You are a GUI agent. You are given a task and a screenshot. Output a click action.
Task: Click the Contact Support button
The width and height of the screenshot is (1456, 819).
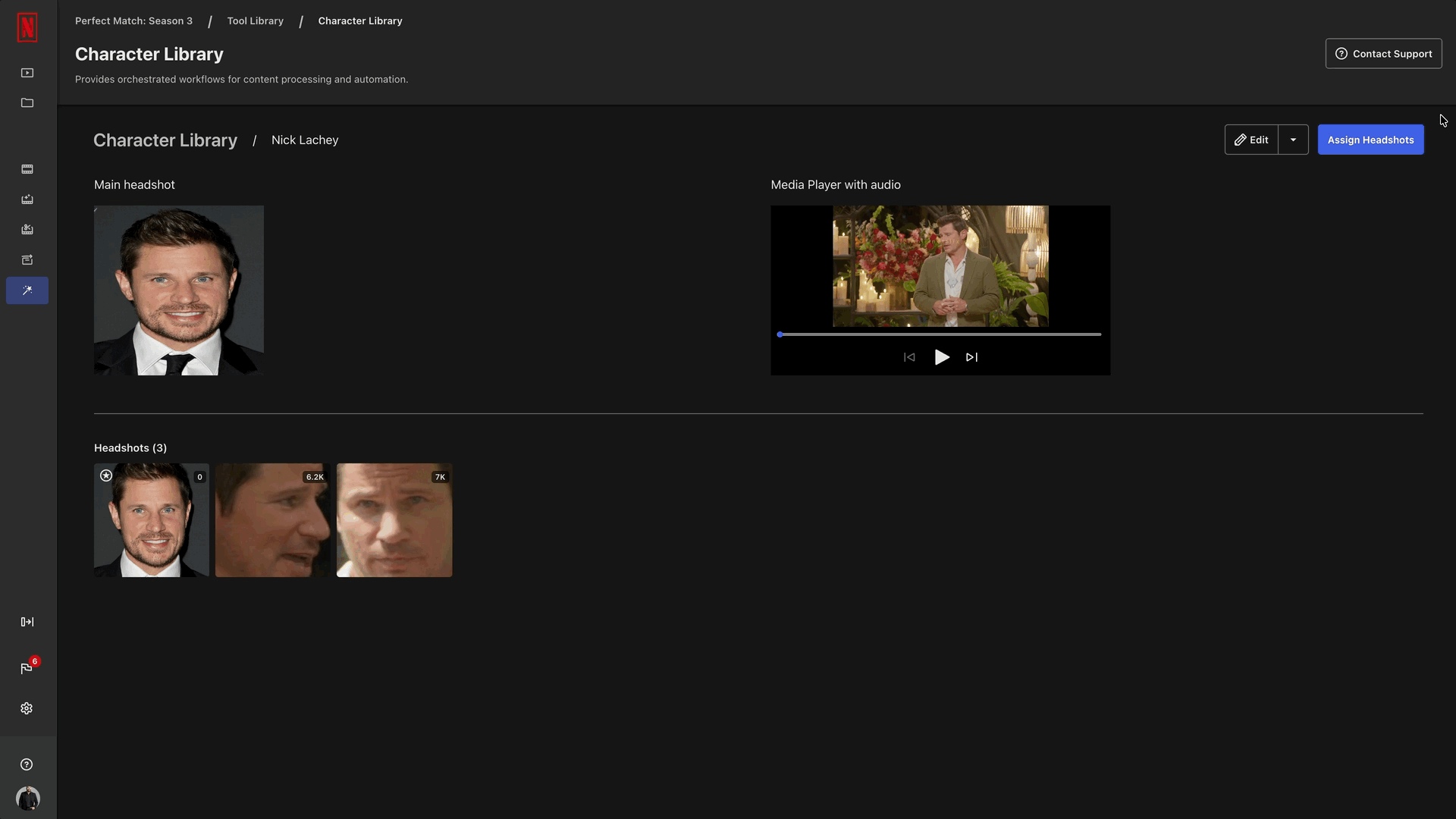(1383, 54)
